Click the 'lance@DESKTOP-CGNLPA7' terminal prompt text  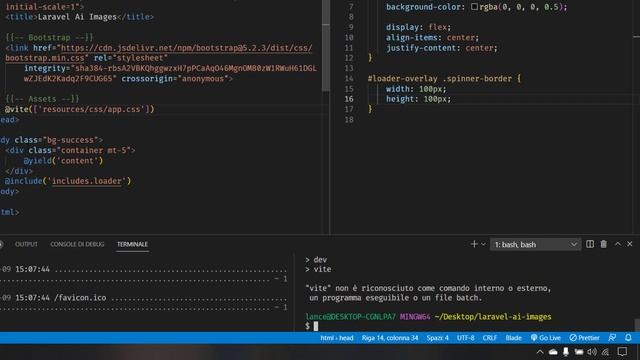click(x=351, y=317)
